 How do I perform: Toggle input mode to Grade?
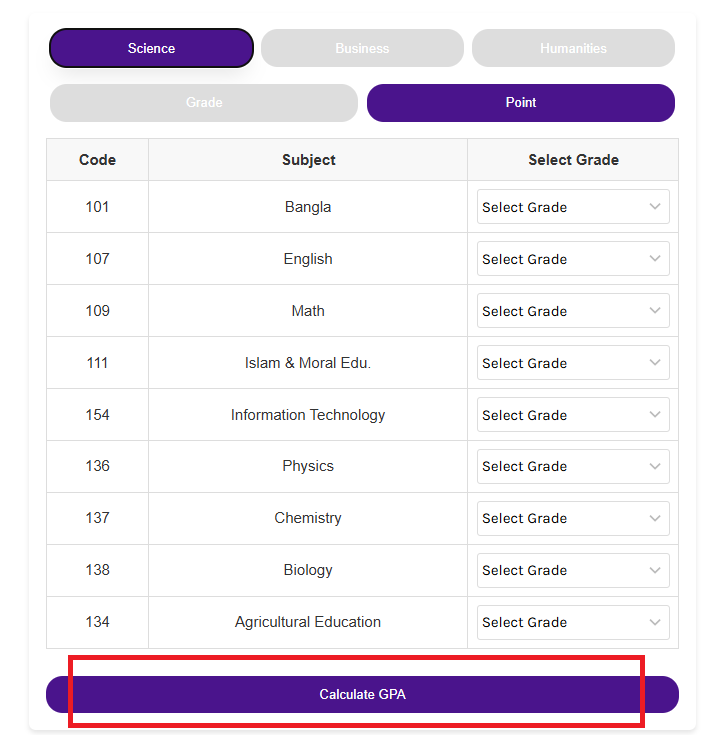coord(204,103)
